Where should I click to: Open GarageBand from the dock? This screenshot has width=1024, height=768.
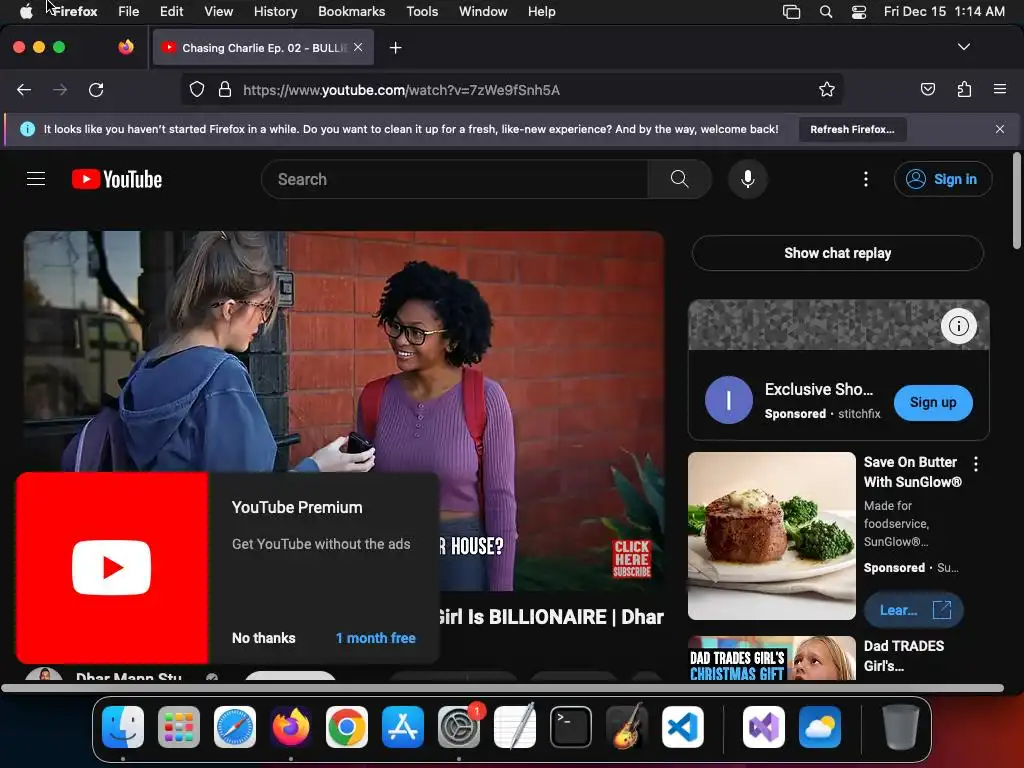(x=627, y=727)
